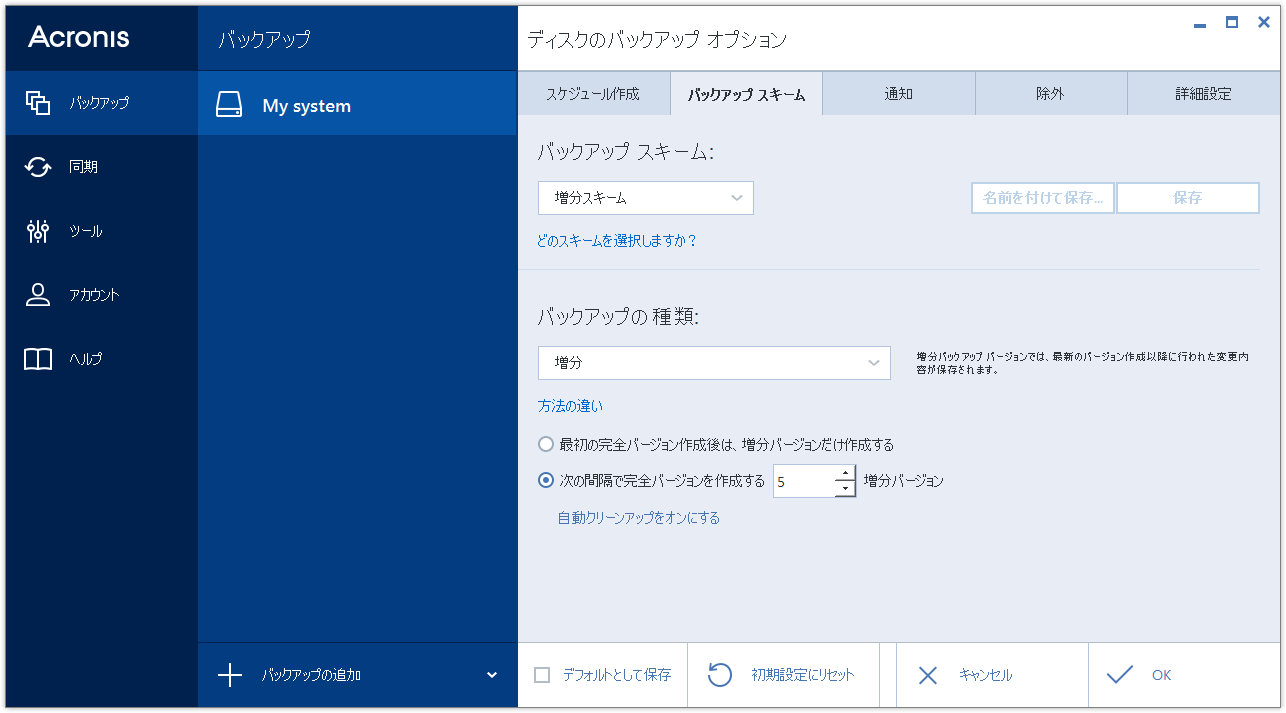Open the バックアップの種類 dropdown showing 増分

713,363
